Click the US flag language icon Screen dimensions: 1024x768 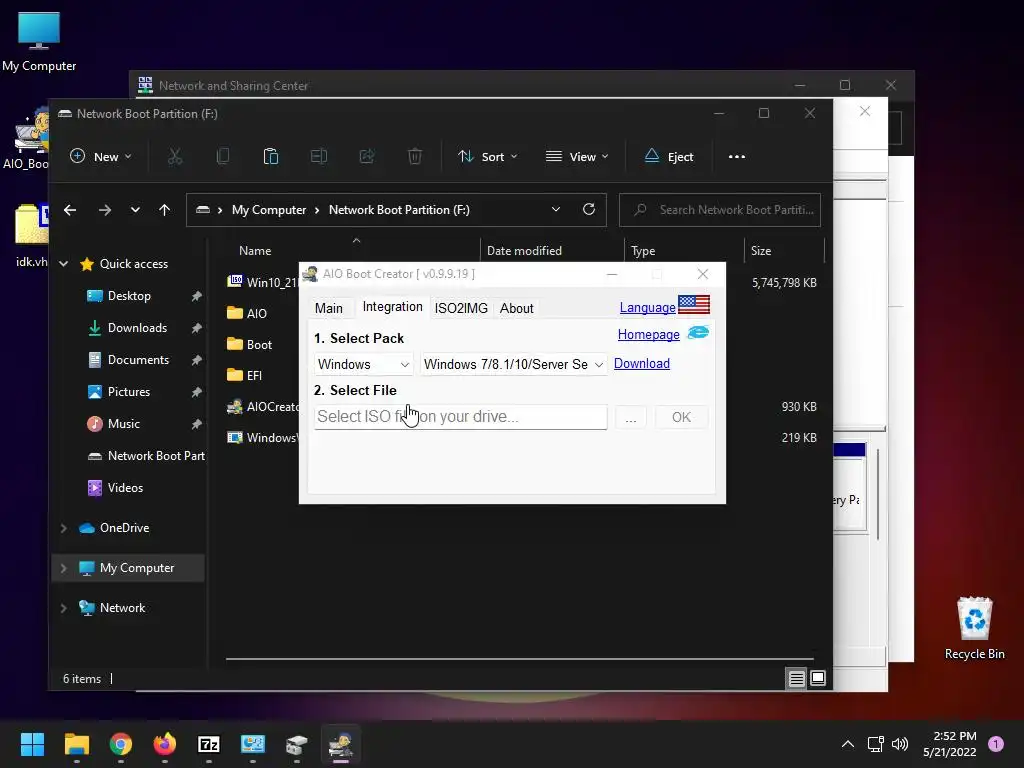tap(694, 304)
